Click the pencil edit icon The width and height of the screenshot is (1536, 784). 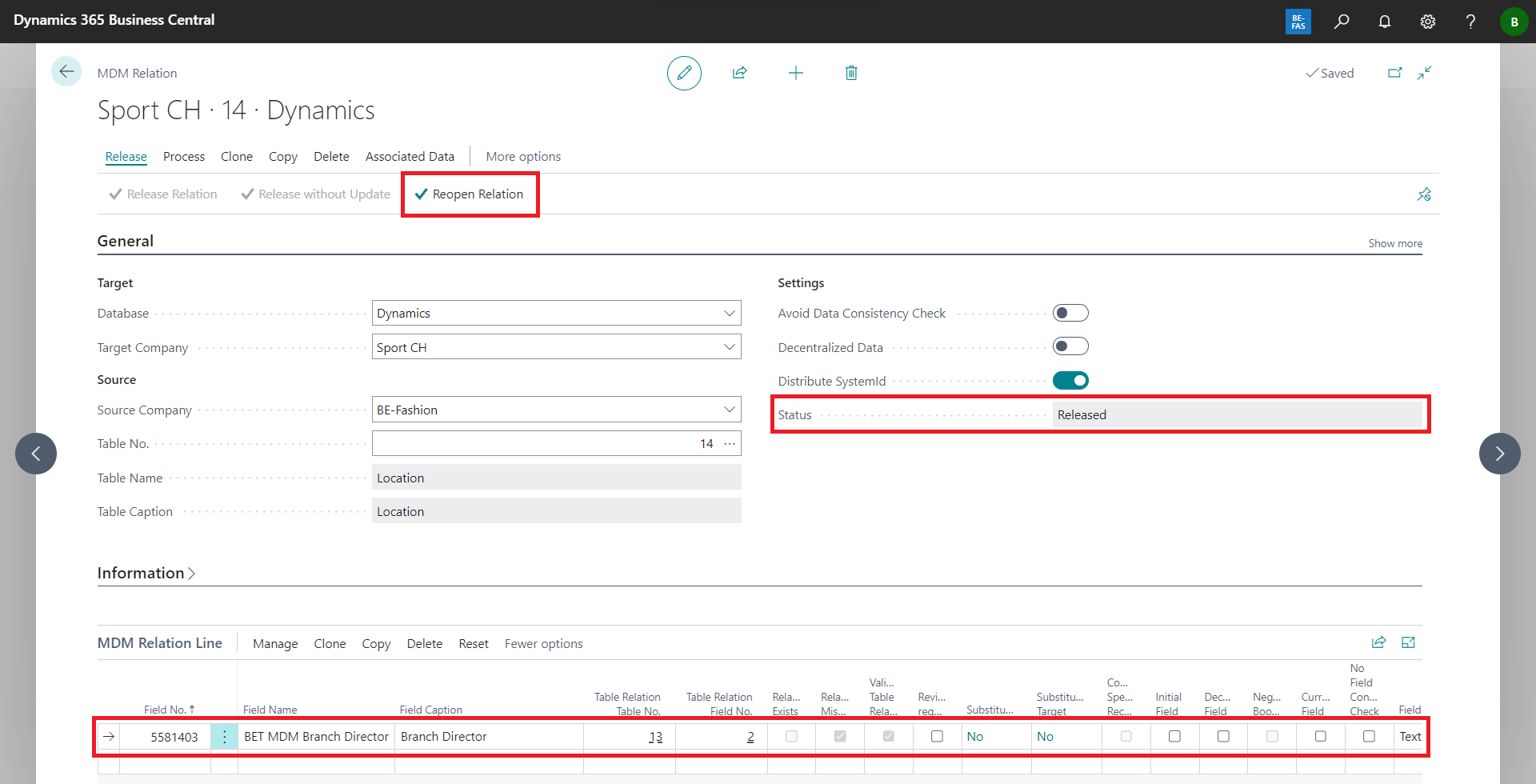(x=684, y=73)
